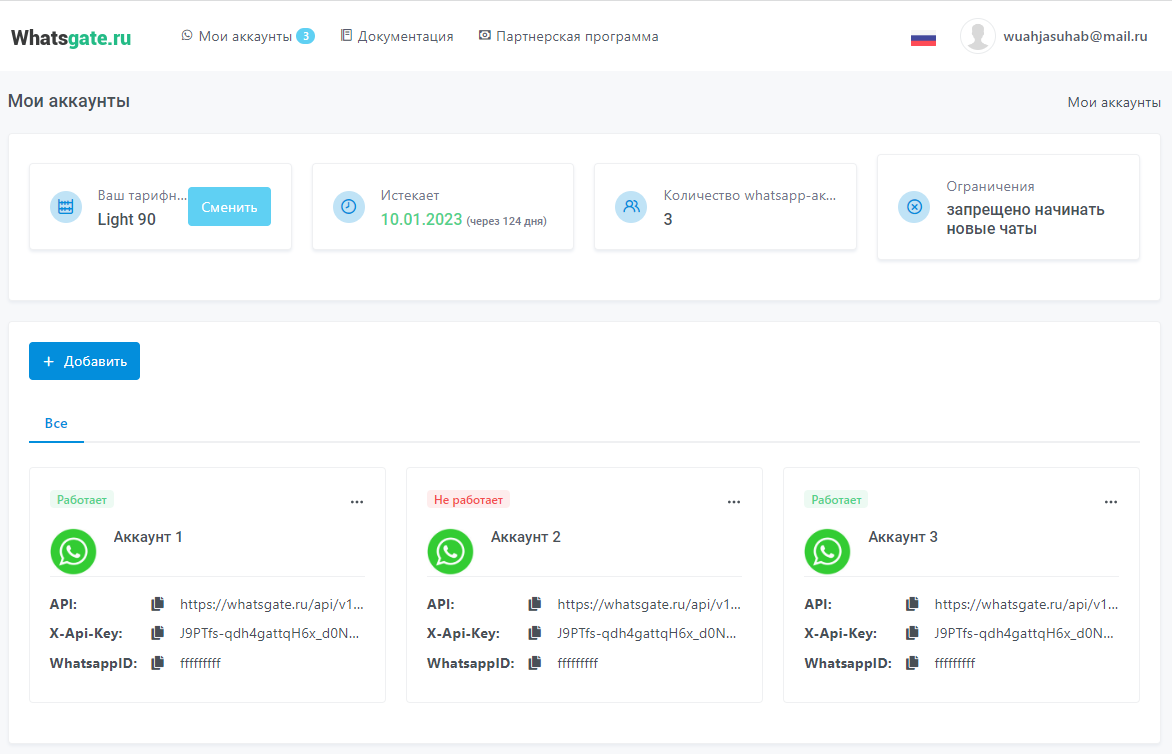Copy the X-Api-Key of Аккаунт 2
Screen dimensions: 1172x754
[534, 633]
